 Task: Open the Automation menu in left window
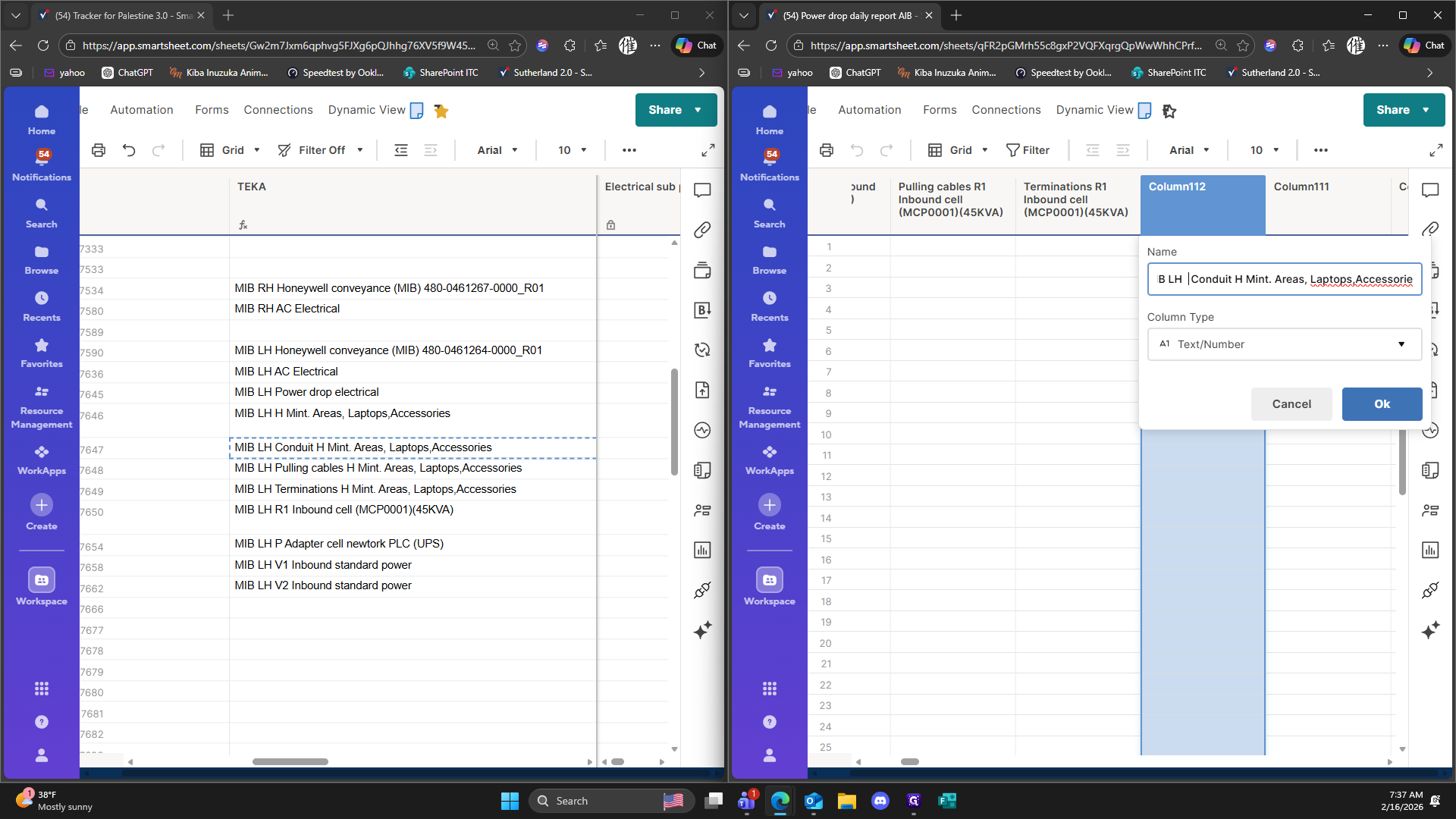142,110
